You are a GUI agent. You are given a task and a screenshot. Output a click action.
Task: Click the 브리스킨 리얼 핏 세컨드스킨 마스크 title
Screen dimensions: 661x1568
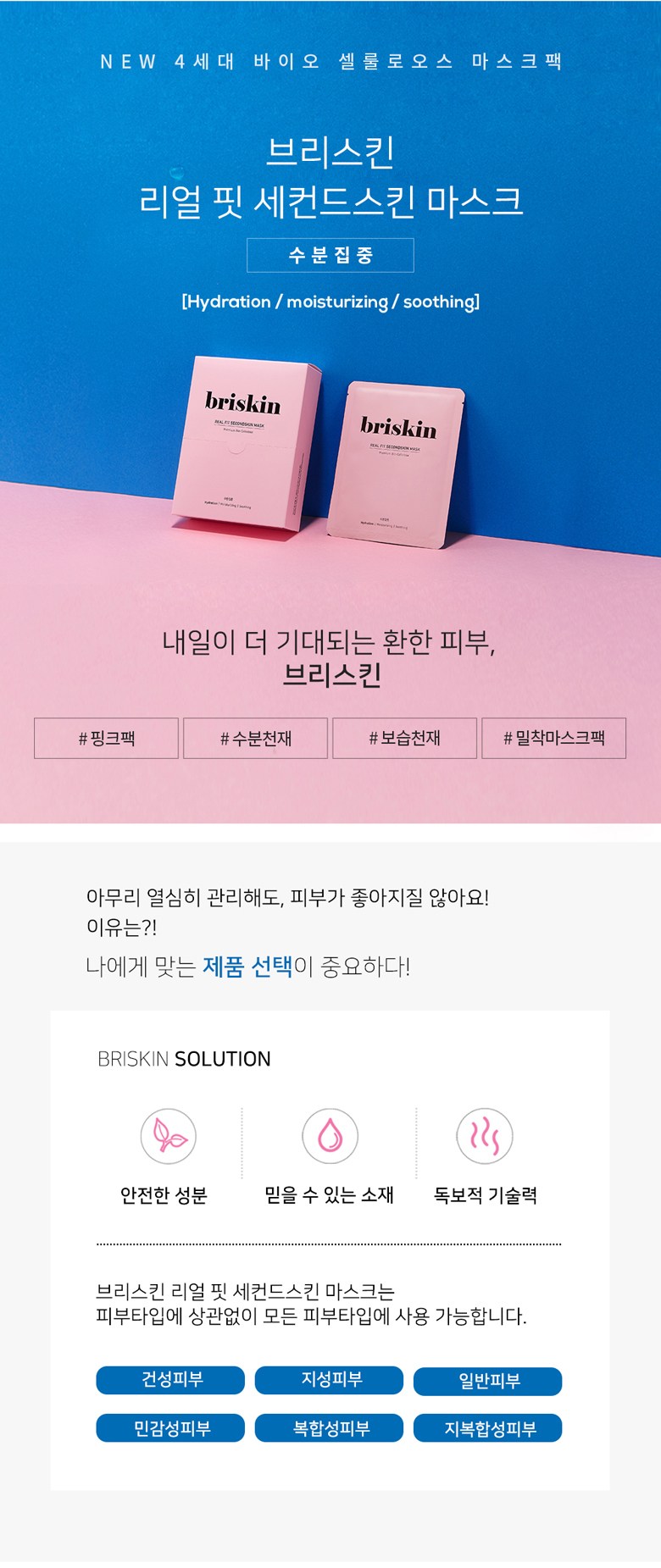click(330, 176)
